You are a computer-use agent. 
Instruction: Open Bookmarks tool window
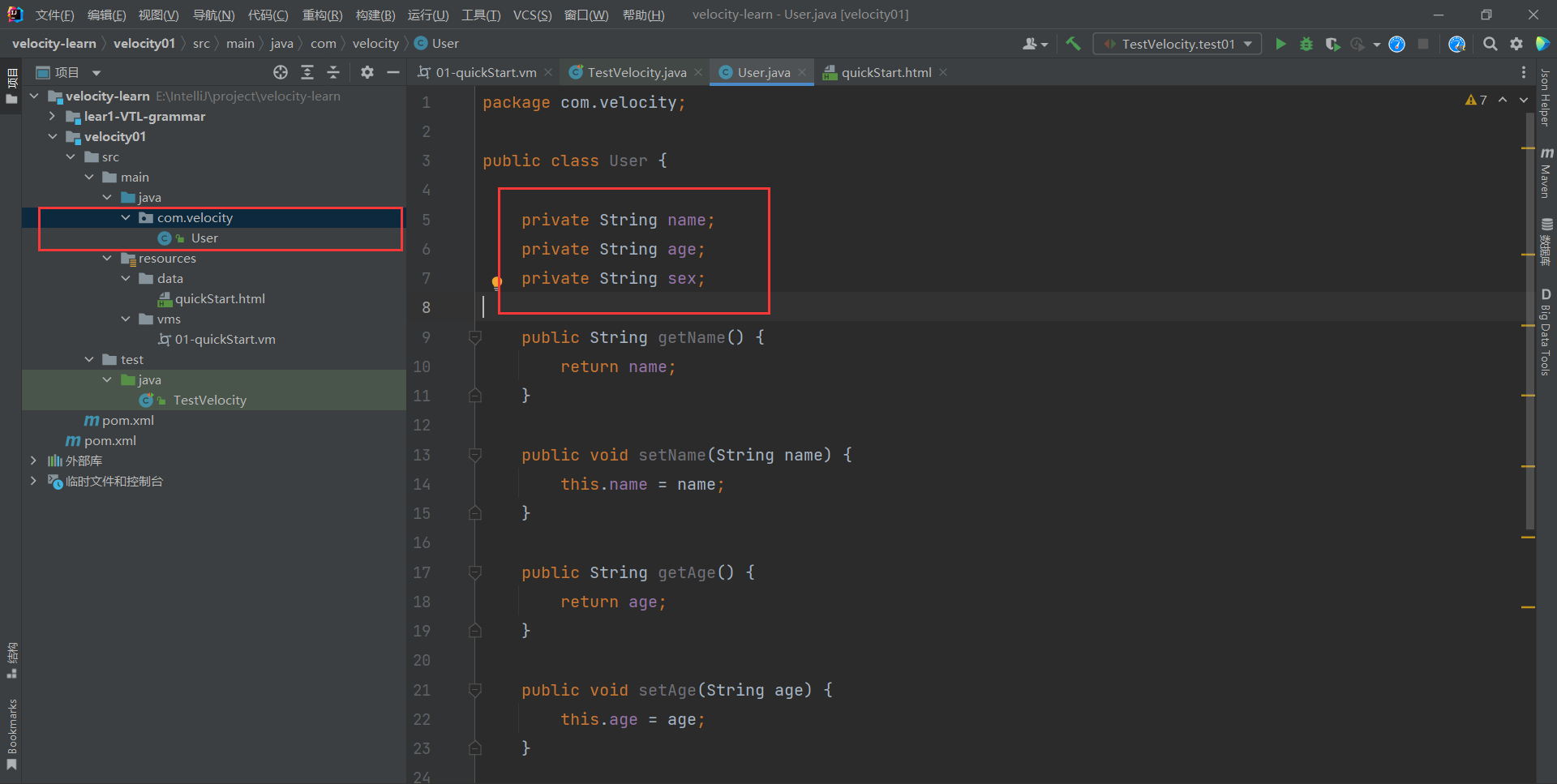[x=11, y=735]
